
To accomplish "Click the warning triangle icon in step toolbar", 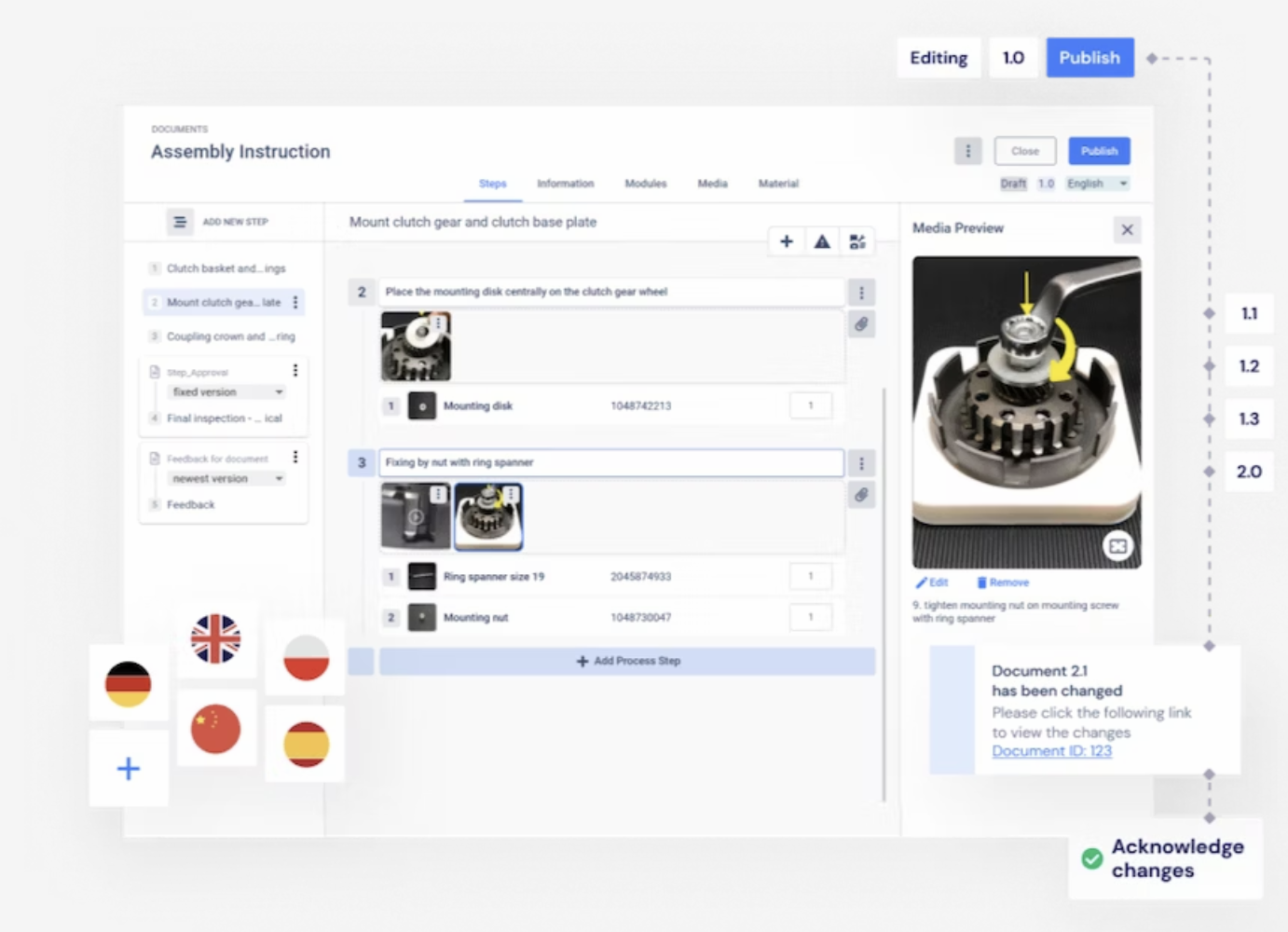I will [x=821, y=242].
